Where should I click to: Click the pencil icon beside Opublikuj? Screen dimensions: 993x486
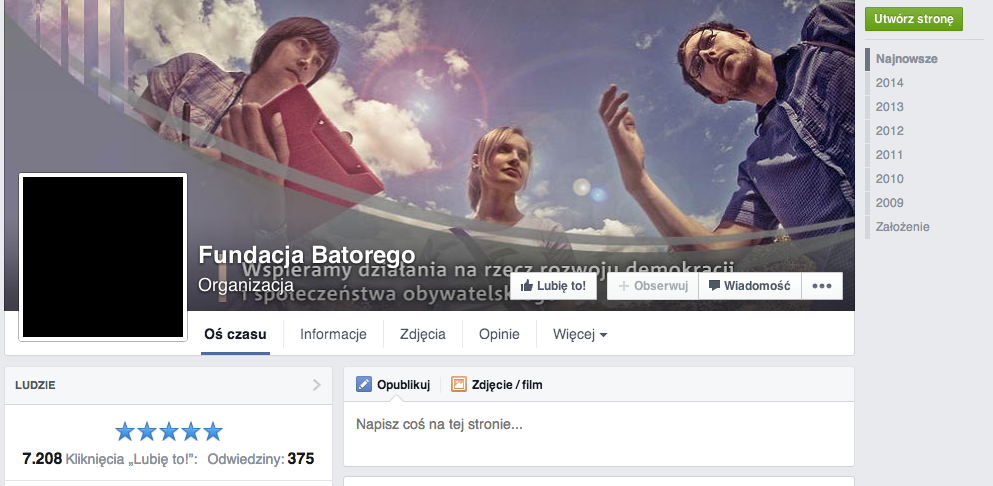364,384
